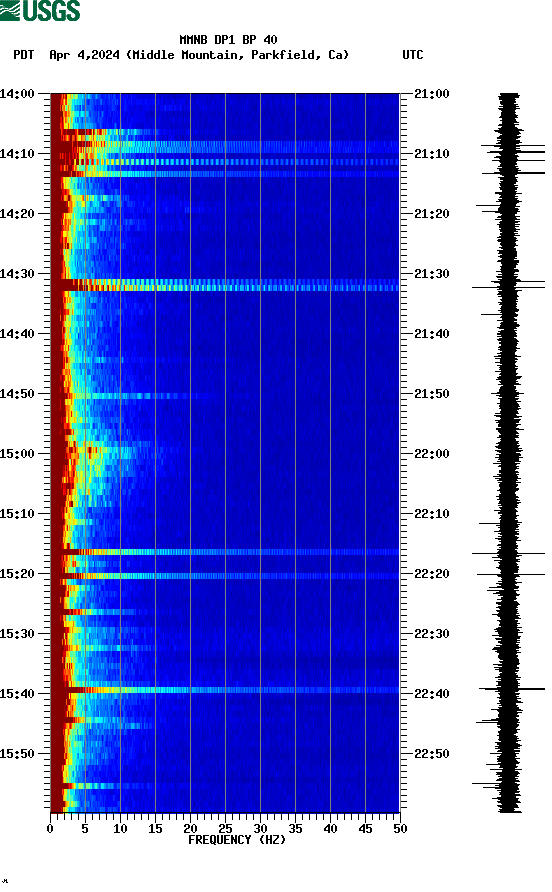Screen dimensions: 552x892
Task: Click the seismogram spike near 22:40 UTC
Action: tap(512, 689)
